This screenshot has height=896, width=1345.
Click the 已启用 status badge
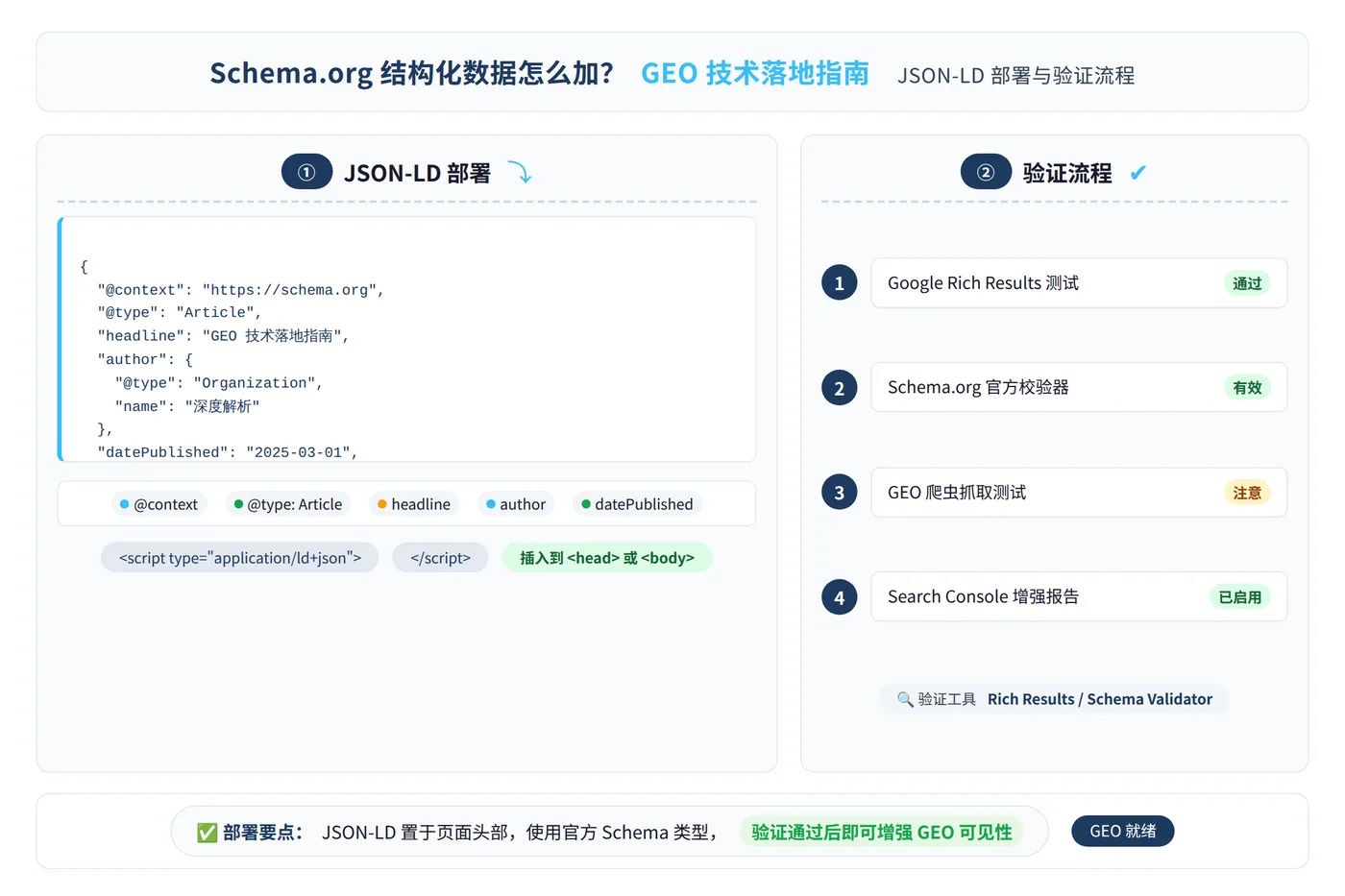pos(1239,597)
